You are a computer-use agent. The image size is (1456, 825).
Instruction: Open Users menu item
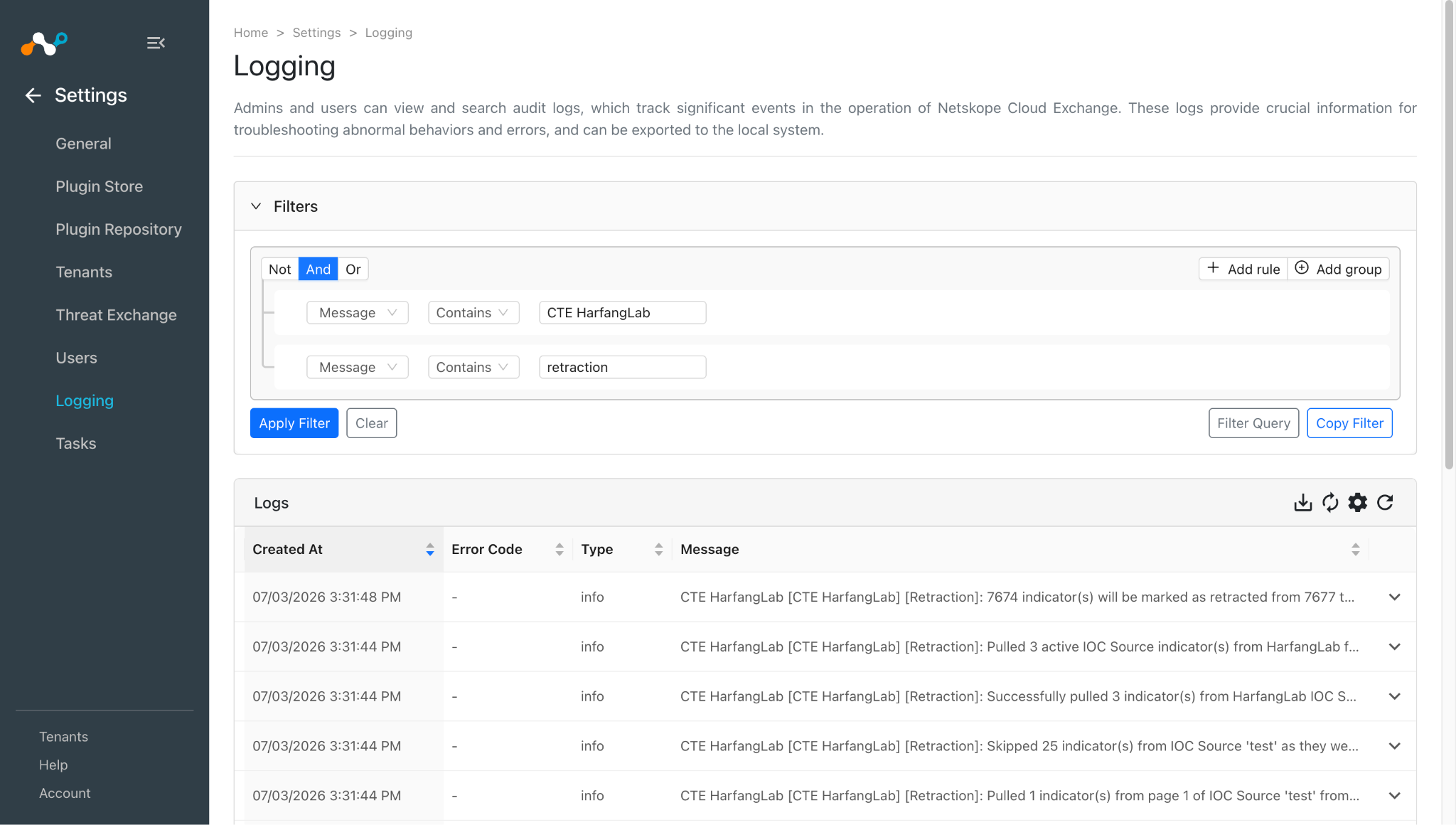click(x=76, y=358)
